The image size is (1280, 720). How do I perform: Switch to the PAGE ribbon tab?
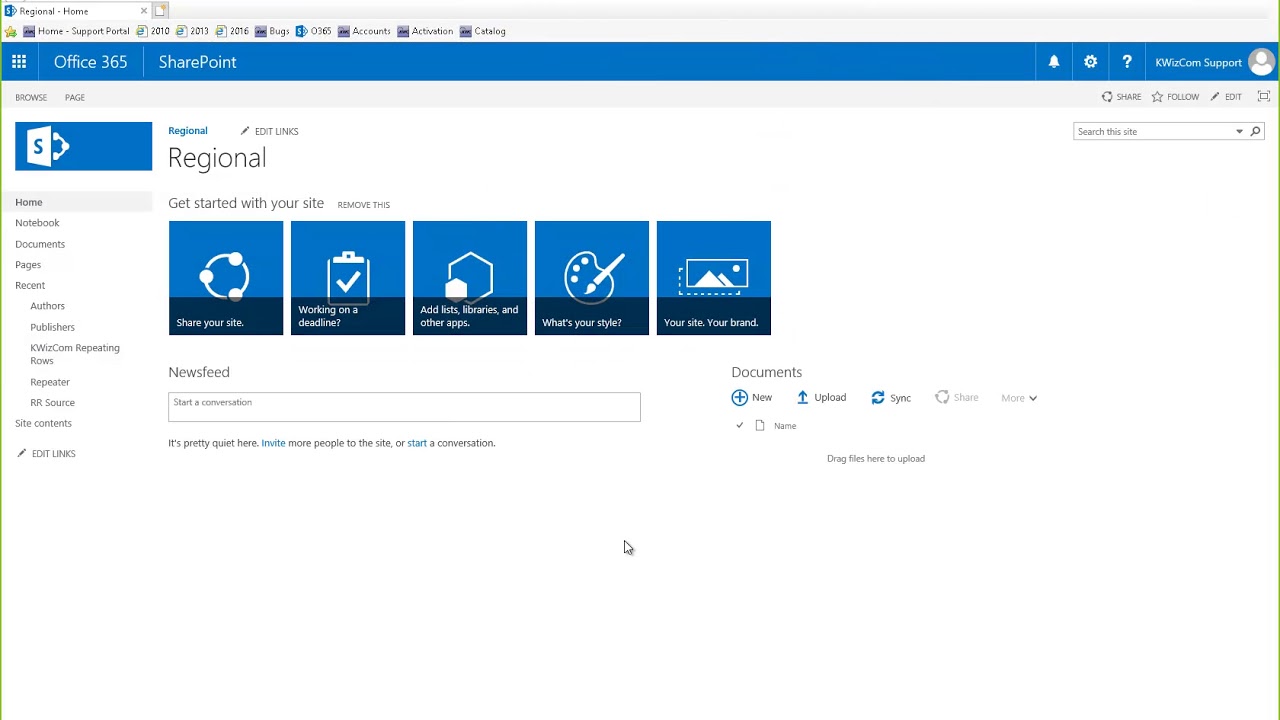click(75, 97)
